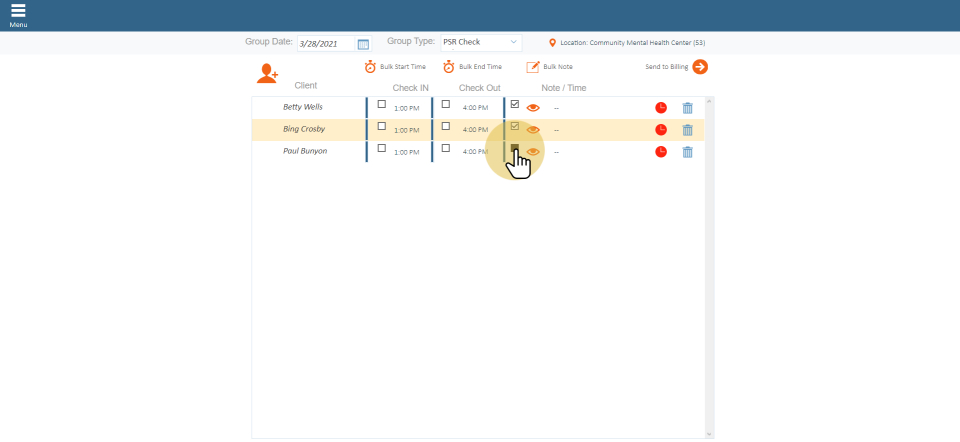Click the scrollbar up arrow
This screenshot has height=442, width=960.
click(x=709, y=101)
